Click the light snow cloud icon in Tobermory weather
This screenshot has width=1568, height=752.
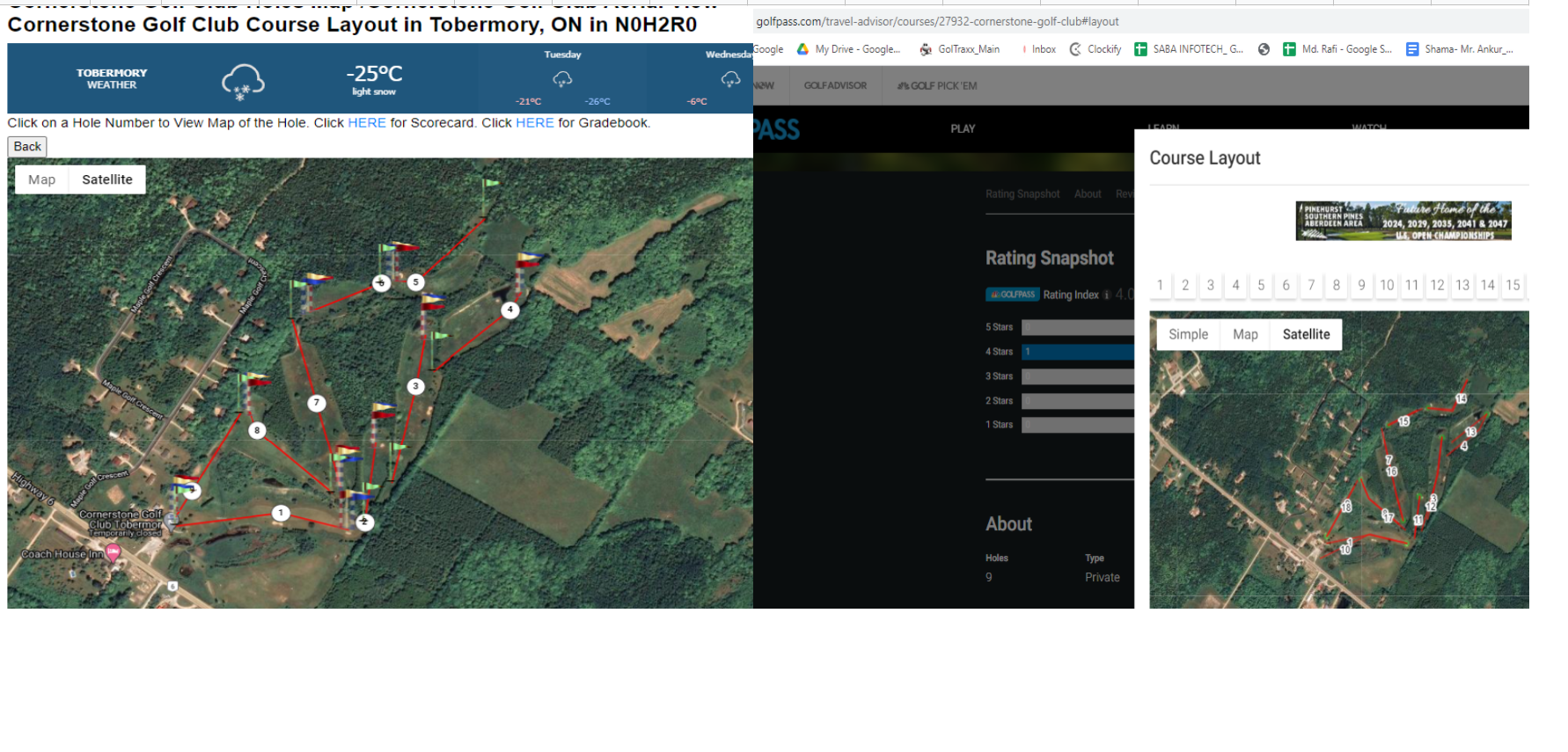pos(243,82)
